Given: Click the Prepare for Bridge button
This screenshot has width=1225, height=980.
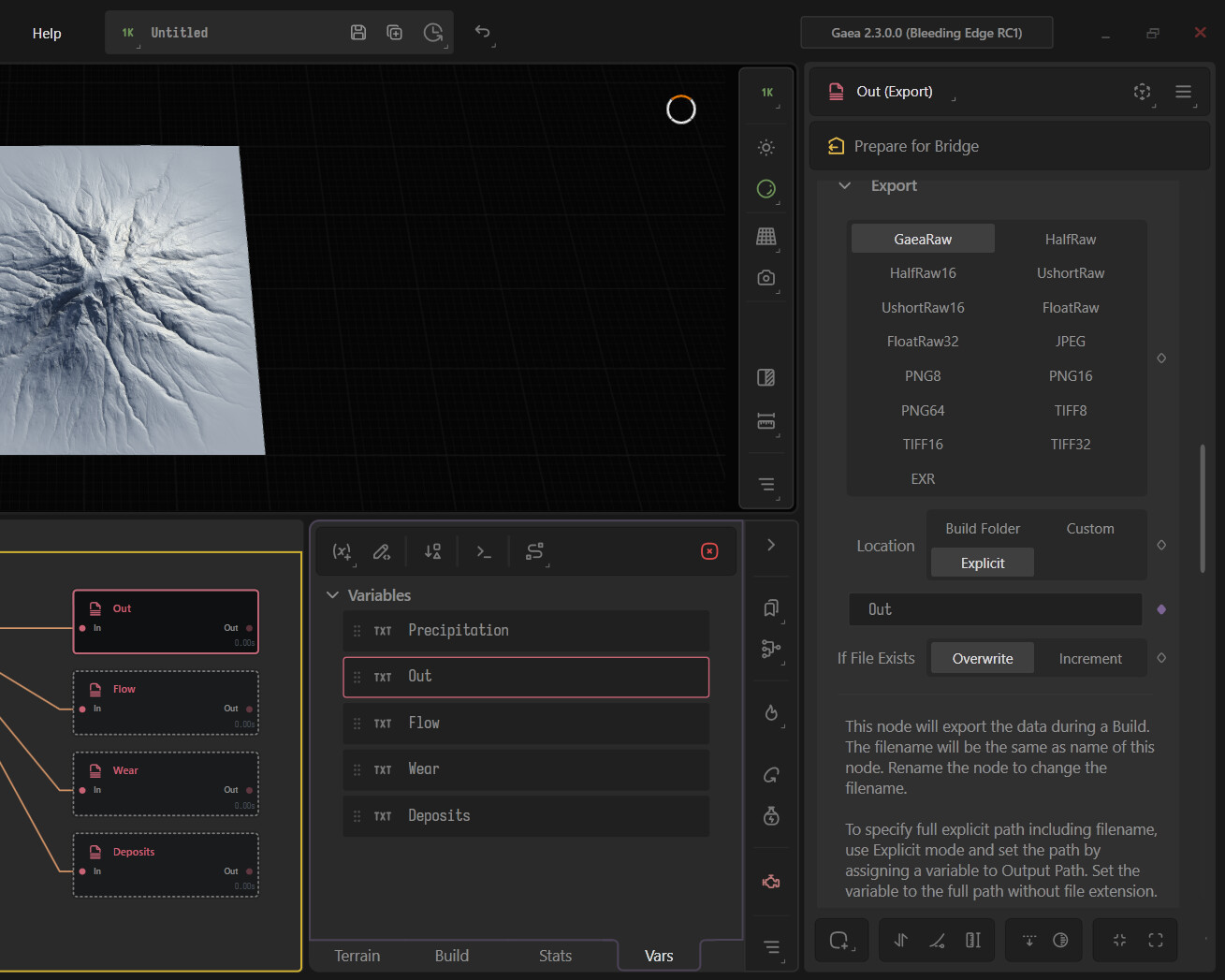Looking at the screenshot, I should coord(1009,146).
